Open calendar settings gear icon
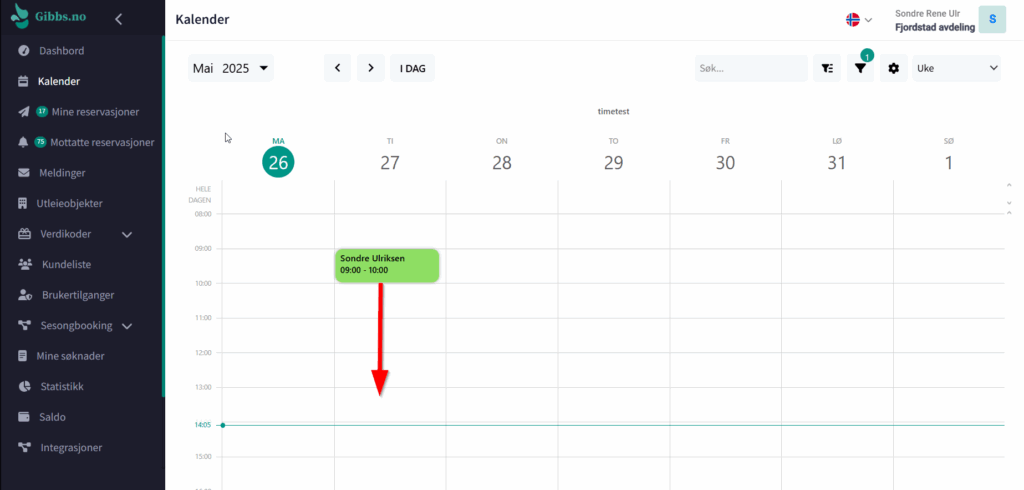This screenshot has width=1024, height=490. coord(894,68)
